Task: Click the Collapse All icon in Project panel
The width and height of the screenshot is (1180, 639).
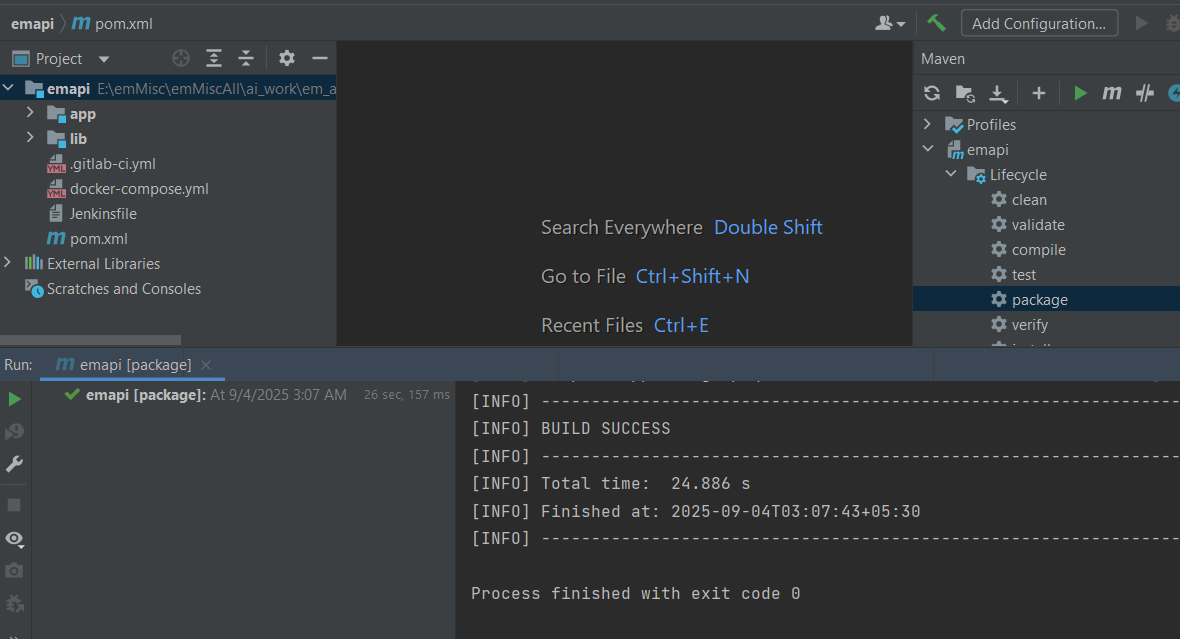Action: click(x=246, y=59)
